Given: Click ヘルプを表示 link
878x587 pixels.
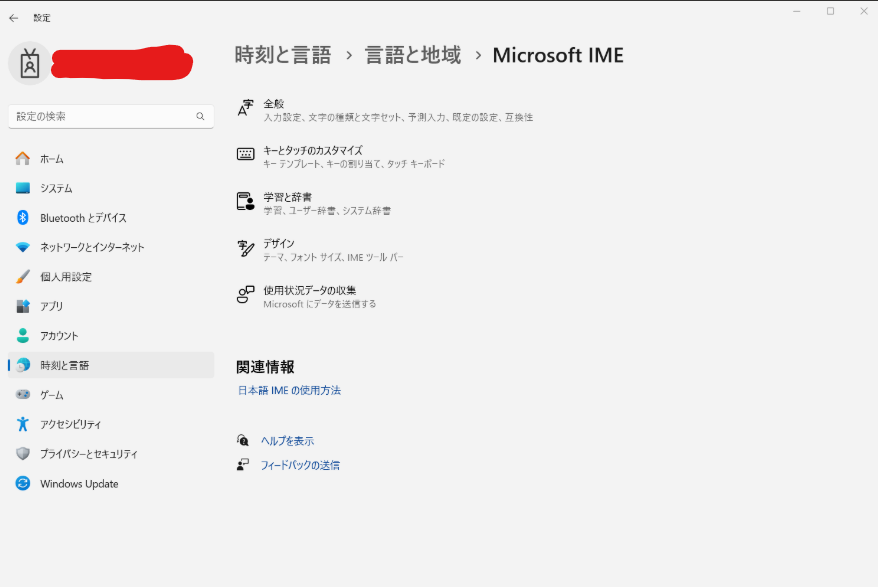Looking at the screenshot, I should 287,441.
